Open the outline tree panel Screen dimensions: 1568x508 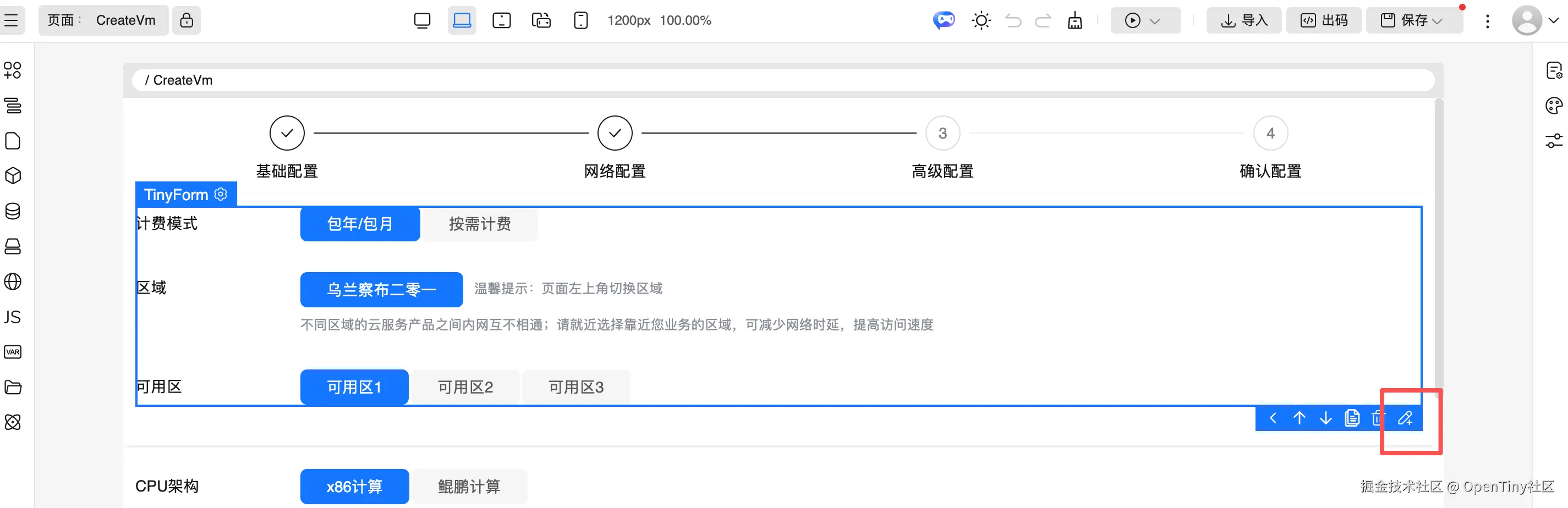point(12,106)
